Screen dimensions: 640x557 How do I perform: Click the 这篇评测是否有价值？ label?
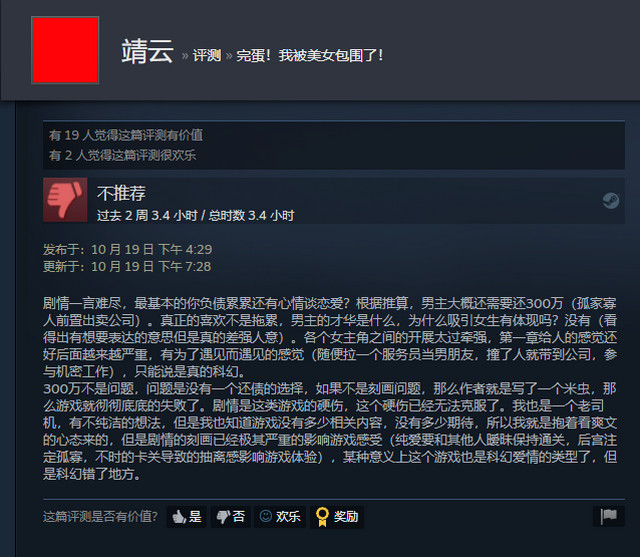[x=100, y=517]
